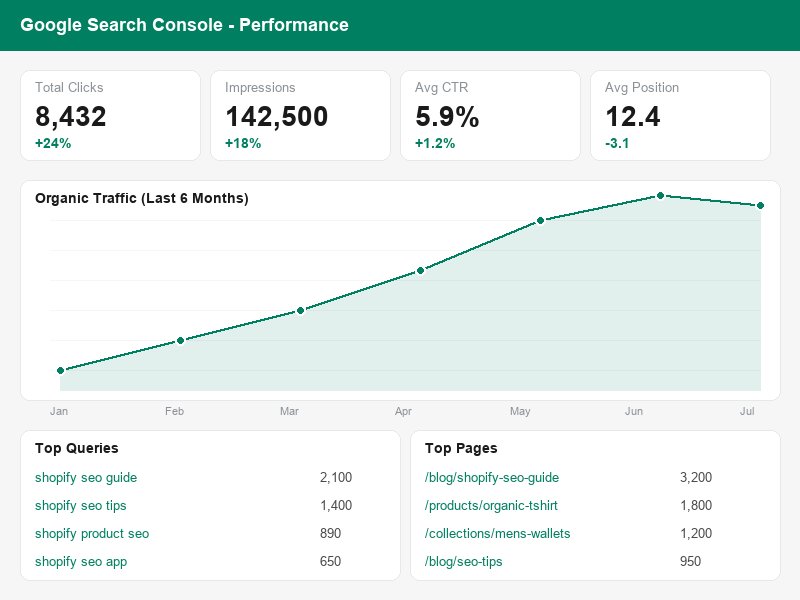
Task: Click the Avg Position card label
Action: [642, 88]
